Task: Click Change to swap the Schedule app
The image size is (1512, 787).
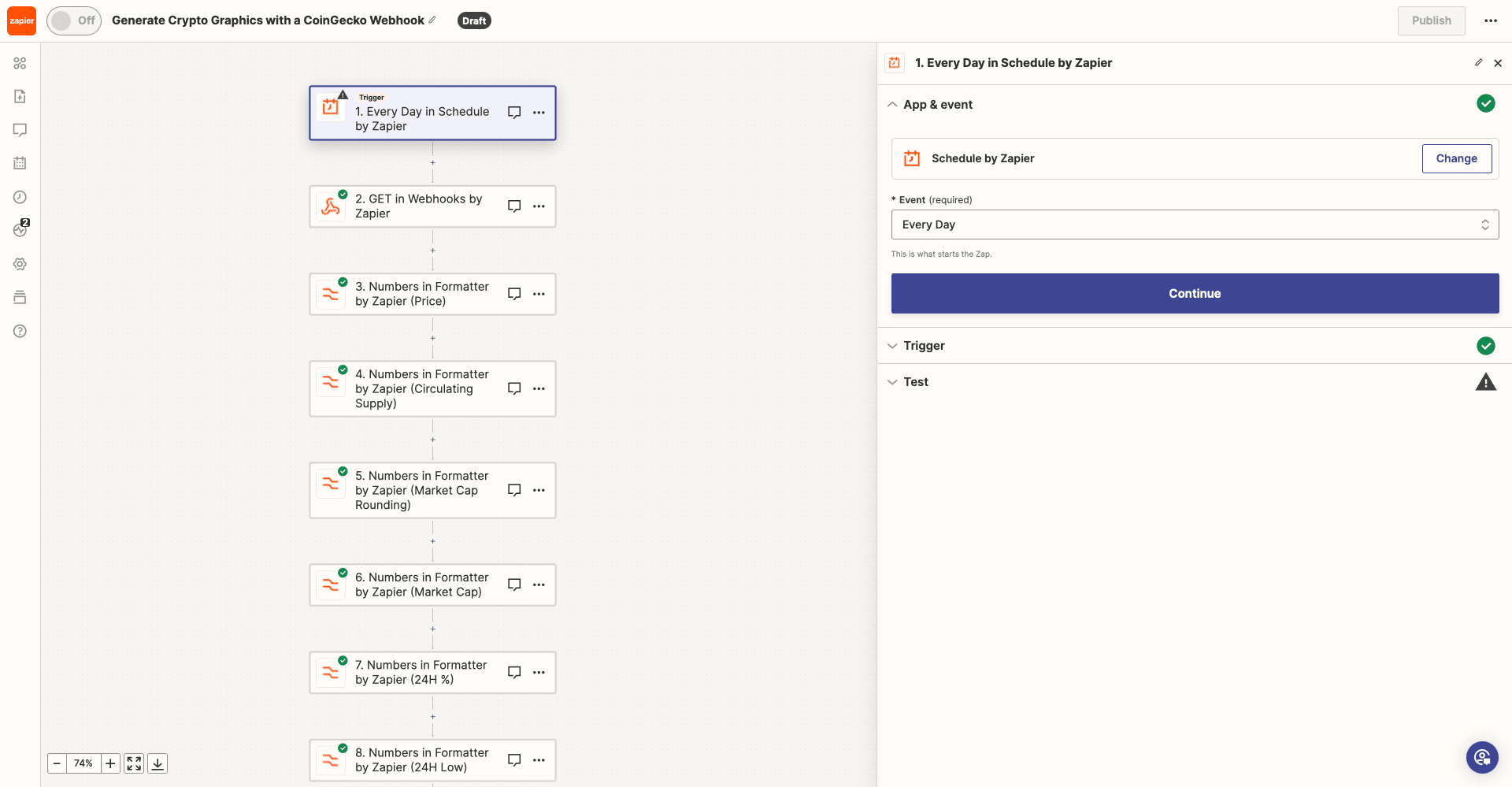Action: click(x=1456, y=158)
